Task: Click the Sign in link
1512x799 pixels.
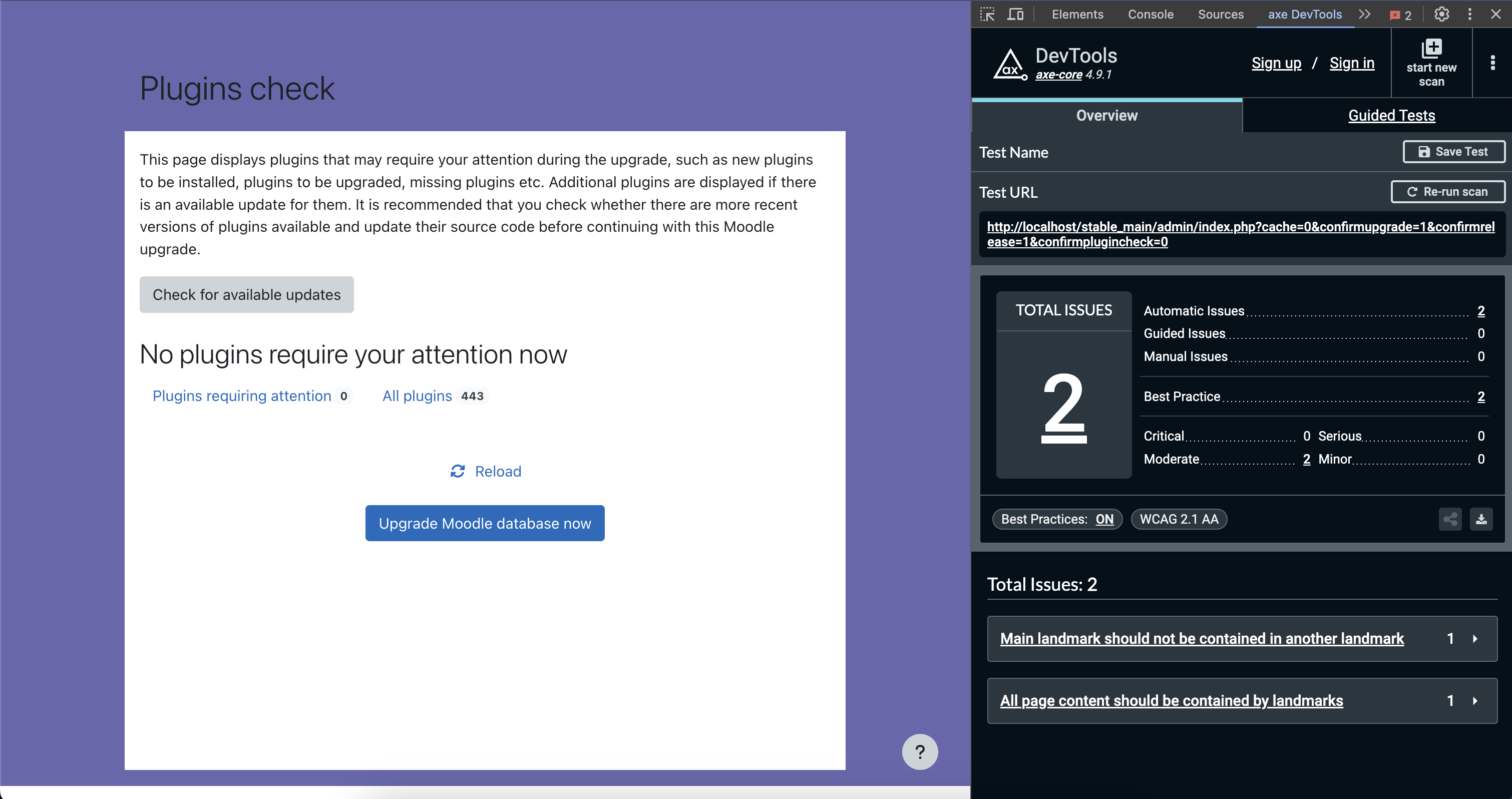Action: point(1352,63)
